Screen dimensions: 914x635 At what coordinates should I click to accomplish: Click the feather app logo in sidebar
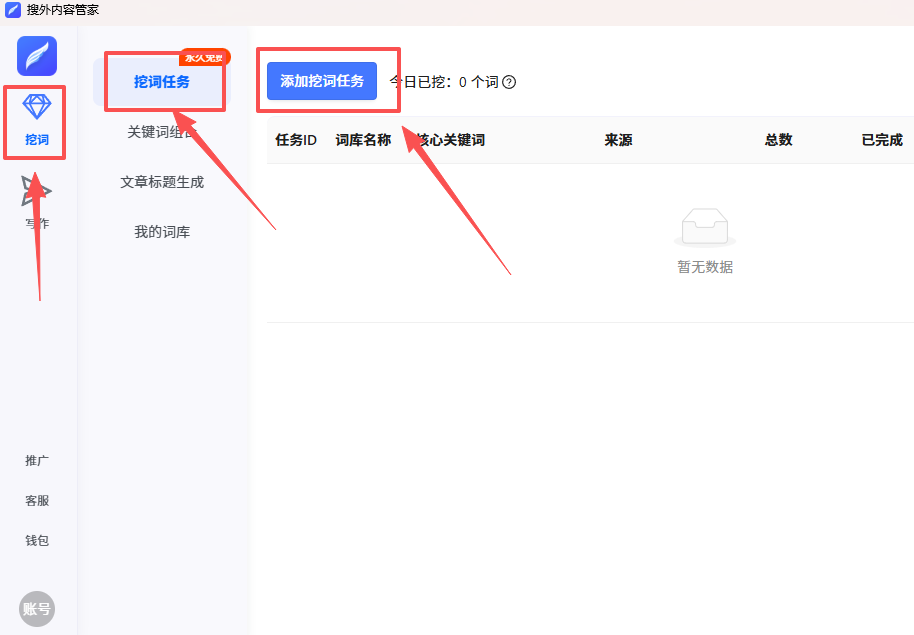37,56
